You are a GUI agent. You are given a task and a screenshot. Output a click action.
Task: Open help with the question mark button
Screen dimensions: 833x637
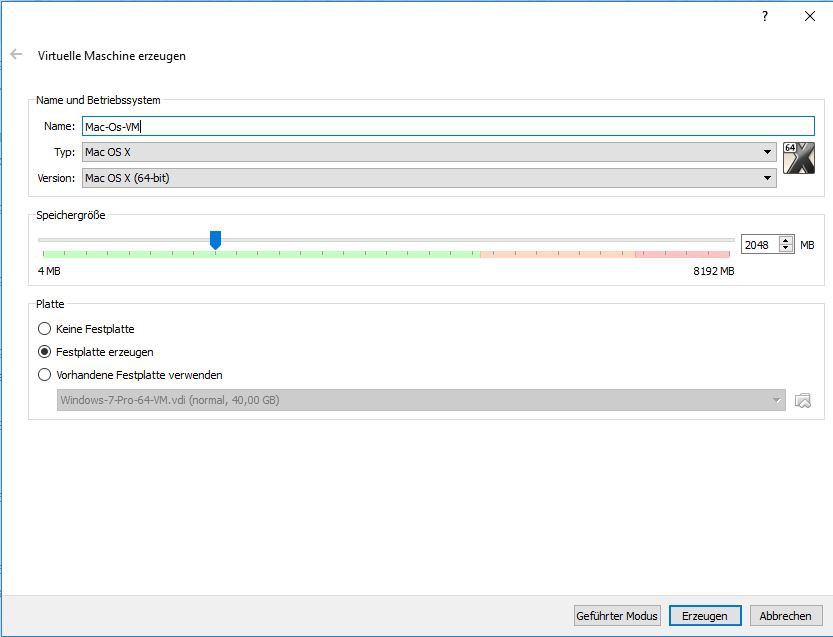(x=765, y=16)
